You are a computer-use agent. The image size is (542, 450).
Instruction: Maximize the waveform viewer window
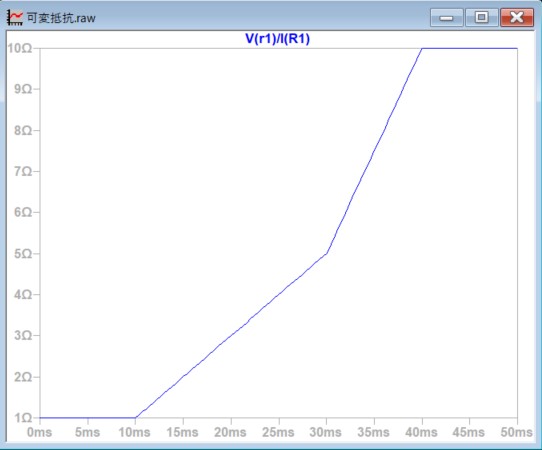[482, 17]
